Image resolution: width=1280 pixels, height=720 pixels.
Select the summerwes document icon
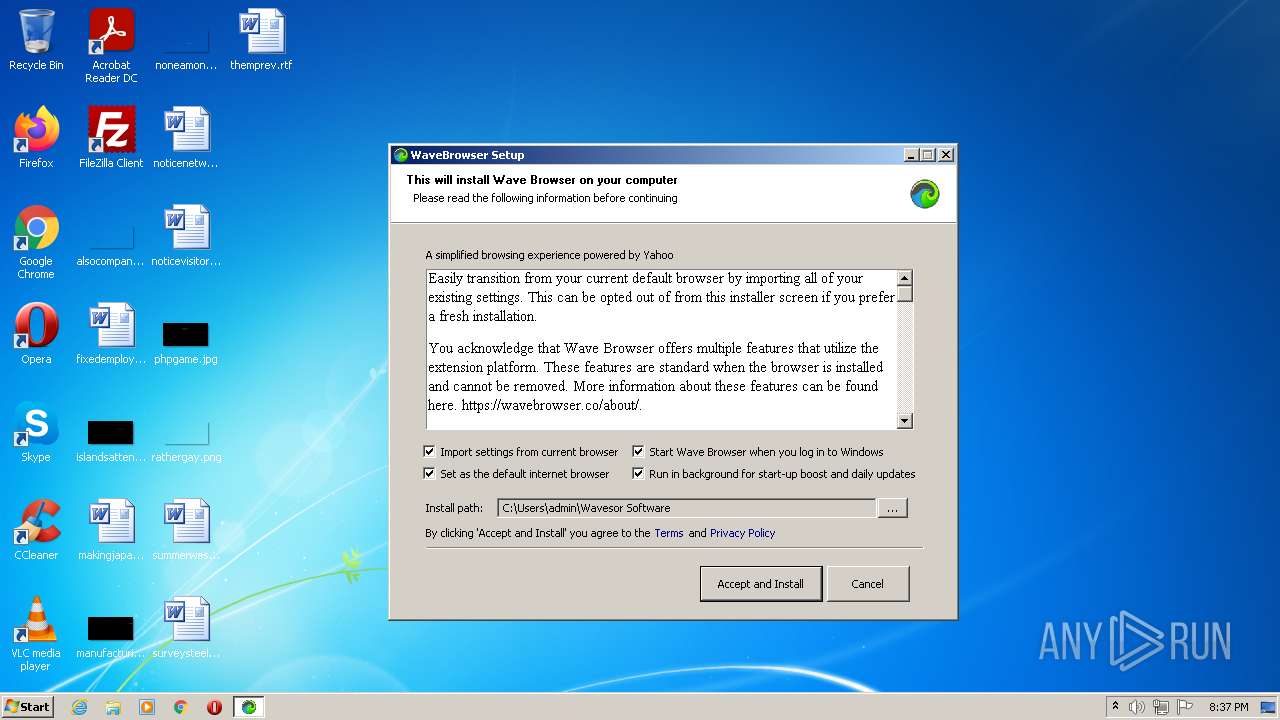(186, 530)
